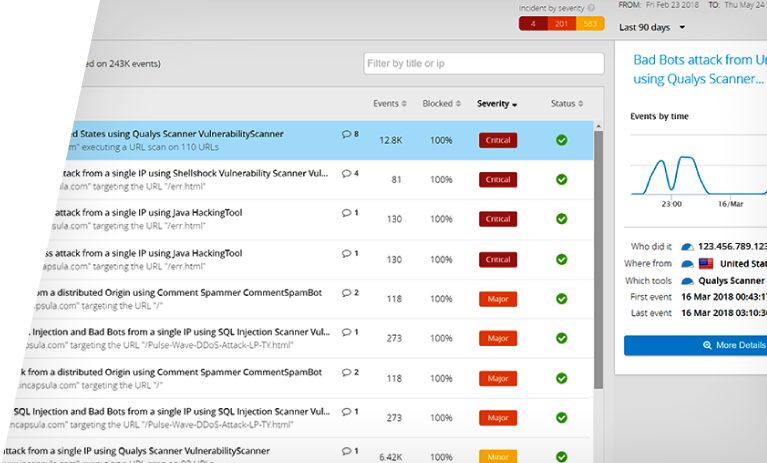This screenshot has height=463, width=767.
Task: Click the Critical badge on the Shellshock row
Action: tap(498, 180)
